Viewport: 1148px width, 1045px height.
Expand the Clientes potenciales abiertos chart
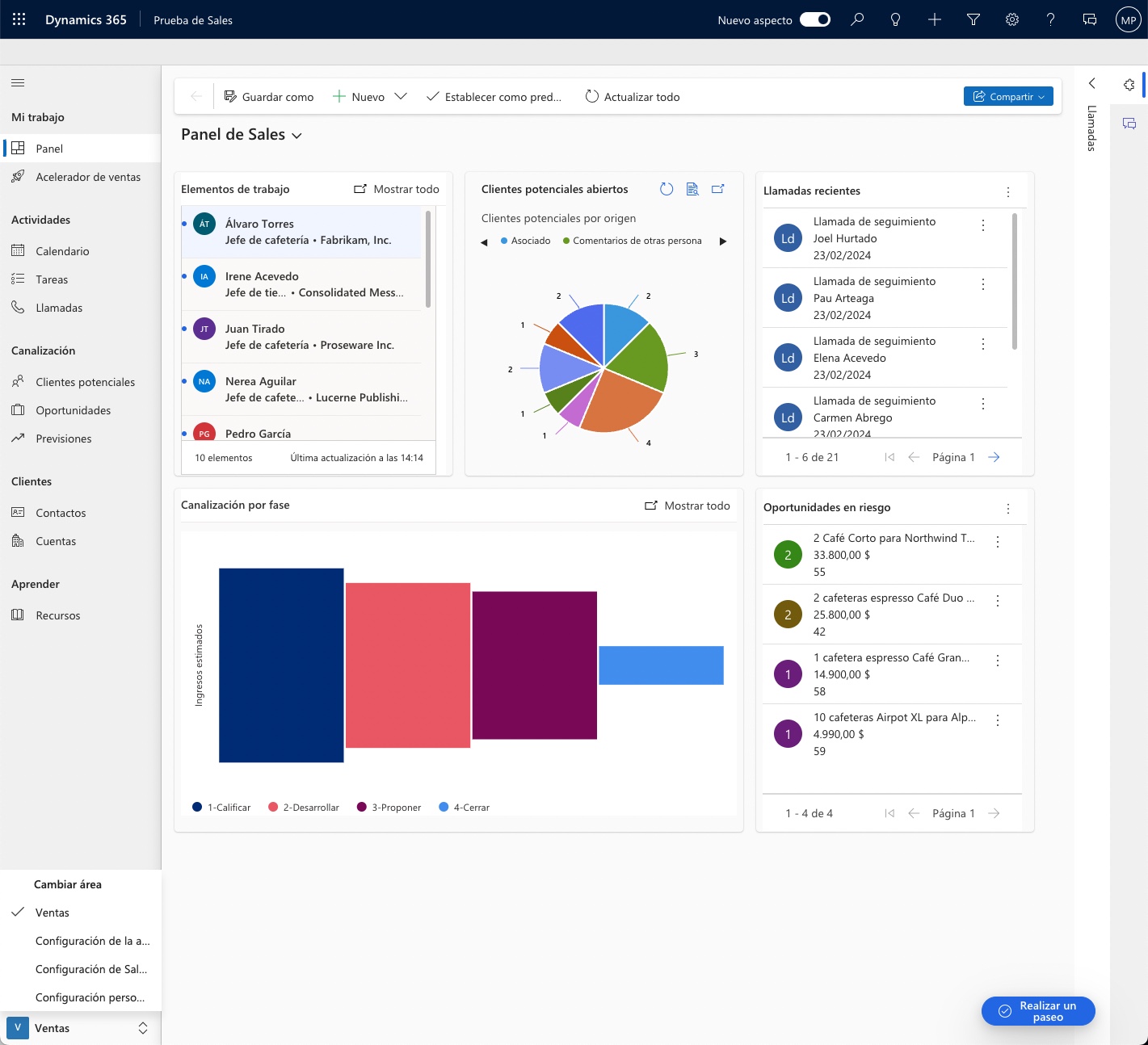click(x=718, y=189)
